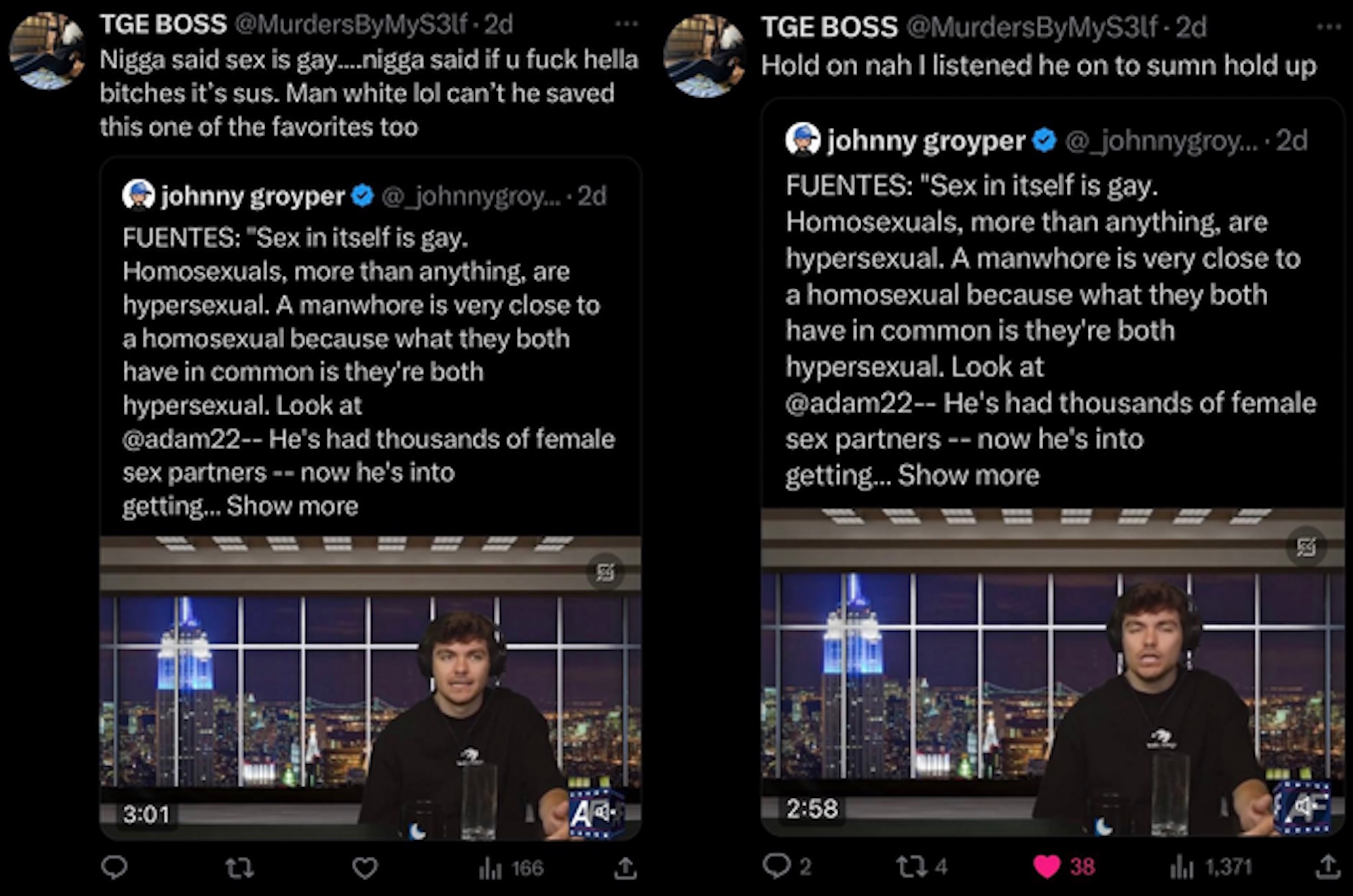Share the right tweet
Screen dimensions: 1353x896
pos(1328,866)
